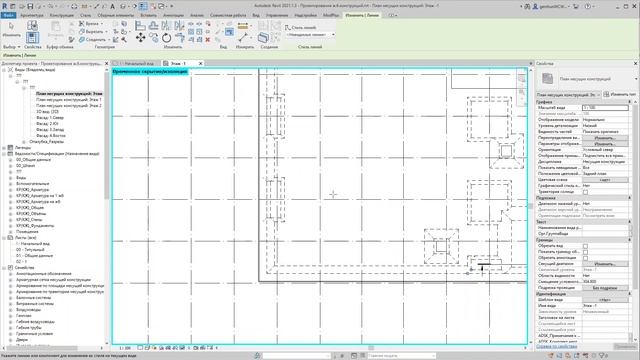Viewport: 640px width, 360px height.
Task: Select the Modify arrow tool
Action: click(x=11, y=27)
